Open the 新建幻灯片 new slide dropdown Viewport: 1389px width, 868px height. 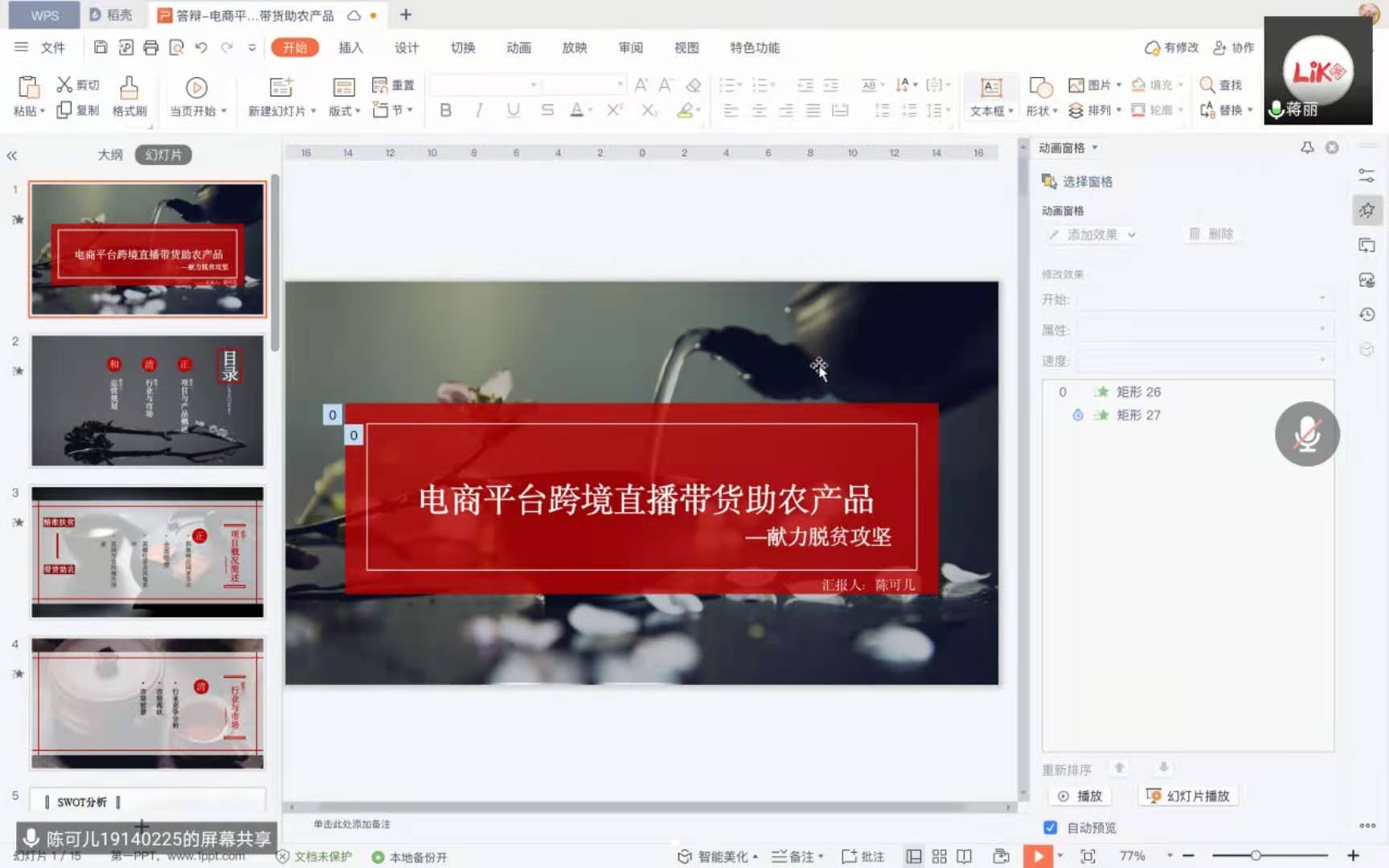click(281, 111)
